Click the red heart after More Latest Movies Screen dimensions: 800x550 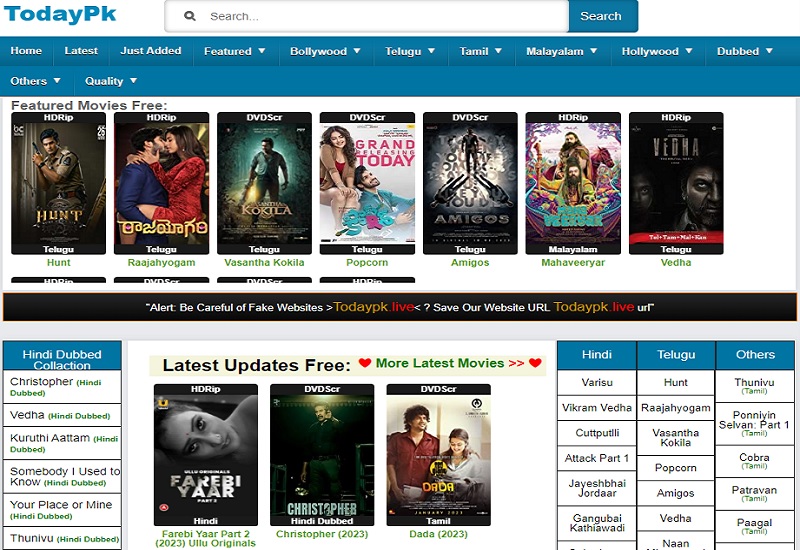click(x=535, y=363)
